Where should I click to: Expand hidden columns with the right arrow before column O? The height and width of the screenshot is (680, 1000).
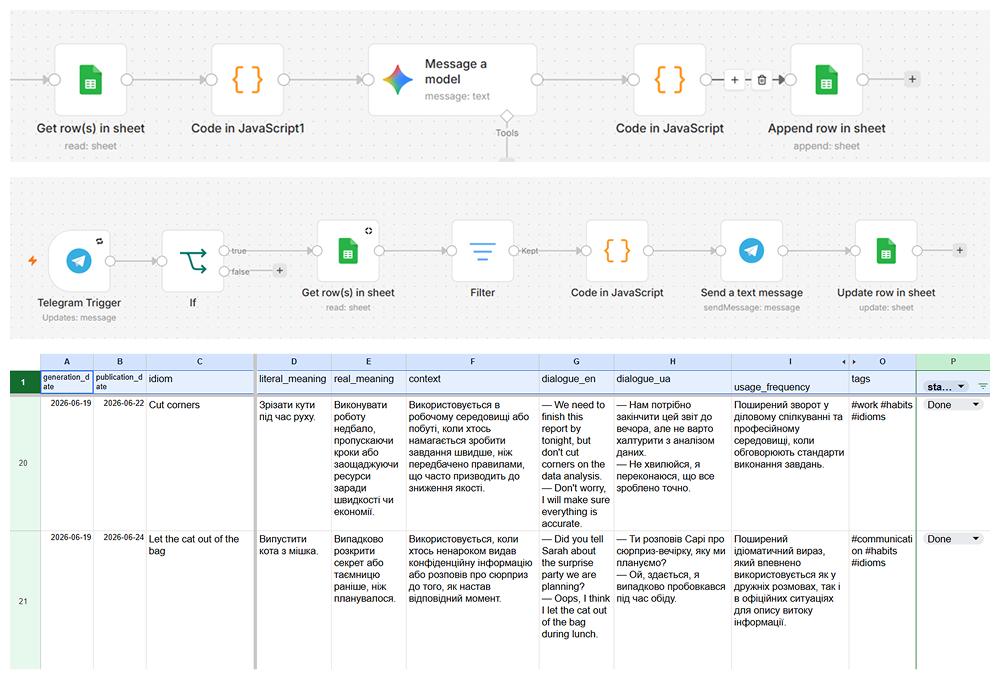pos(854,362)
